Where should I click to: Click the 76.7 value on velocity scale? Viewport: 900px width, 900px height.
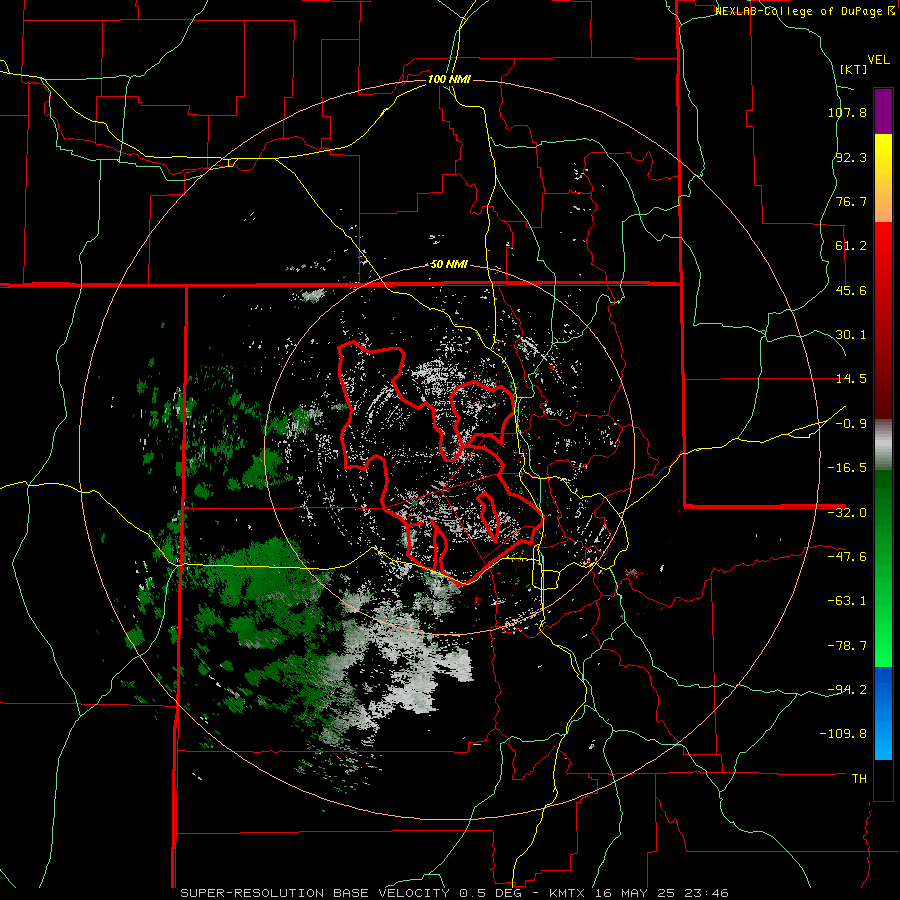(x=851, y=201)
